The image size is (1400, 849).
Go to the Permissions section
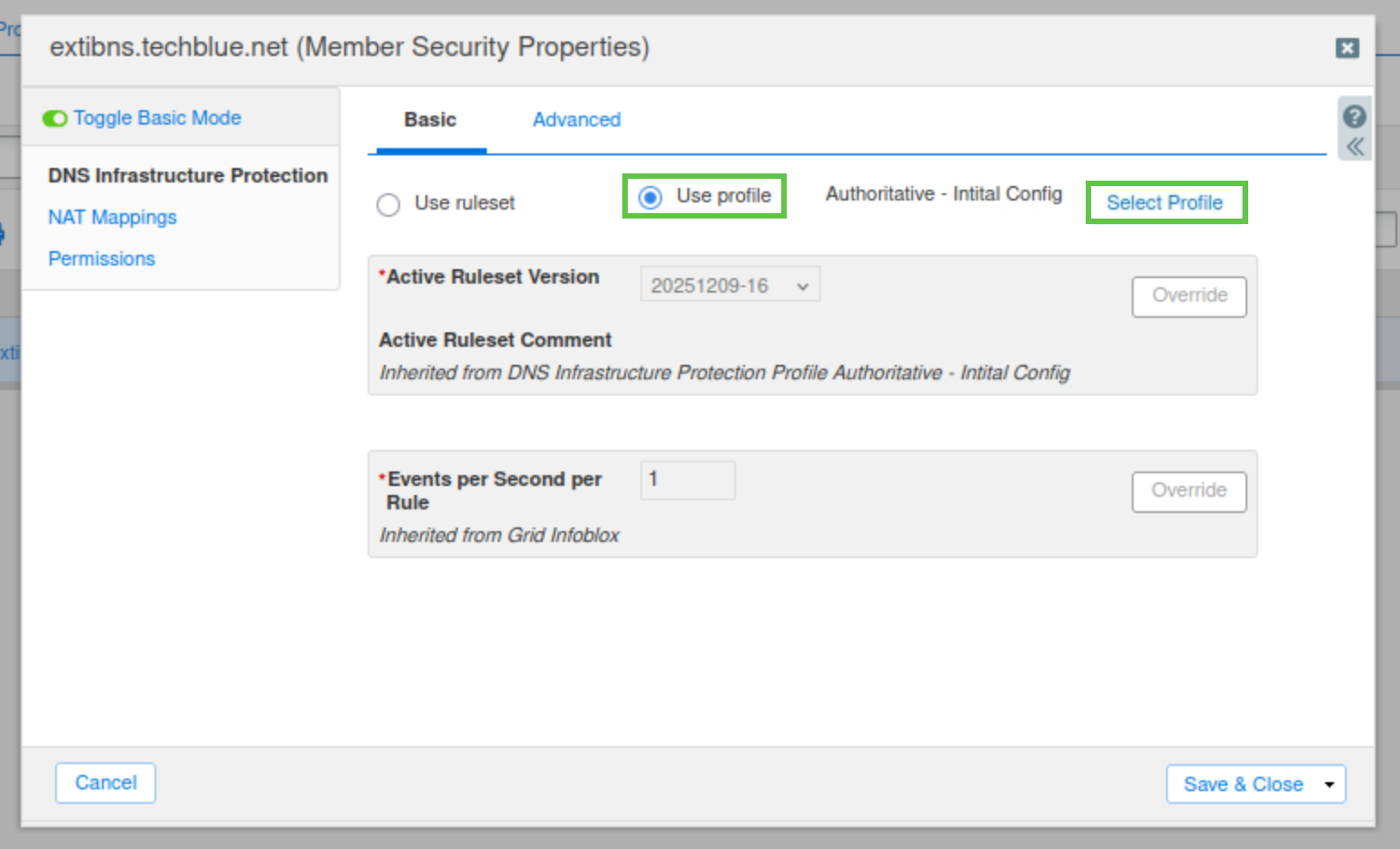coord(101,259)
